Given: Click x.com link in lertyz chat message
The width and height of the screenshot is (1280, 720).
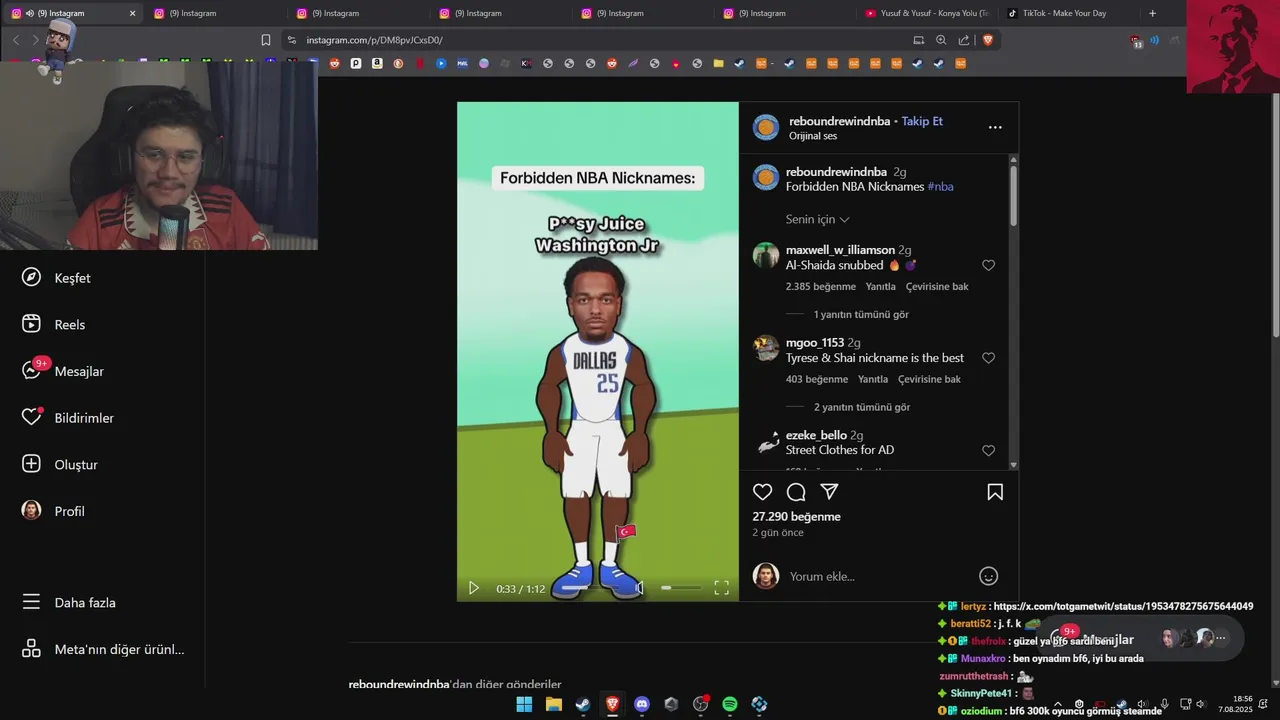Looking at the screenshot, I should pos(1123,606).
